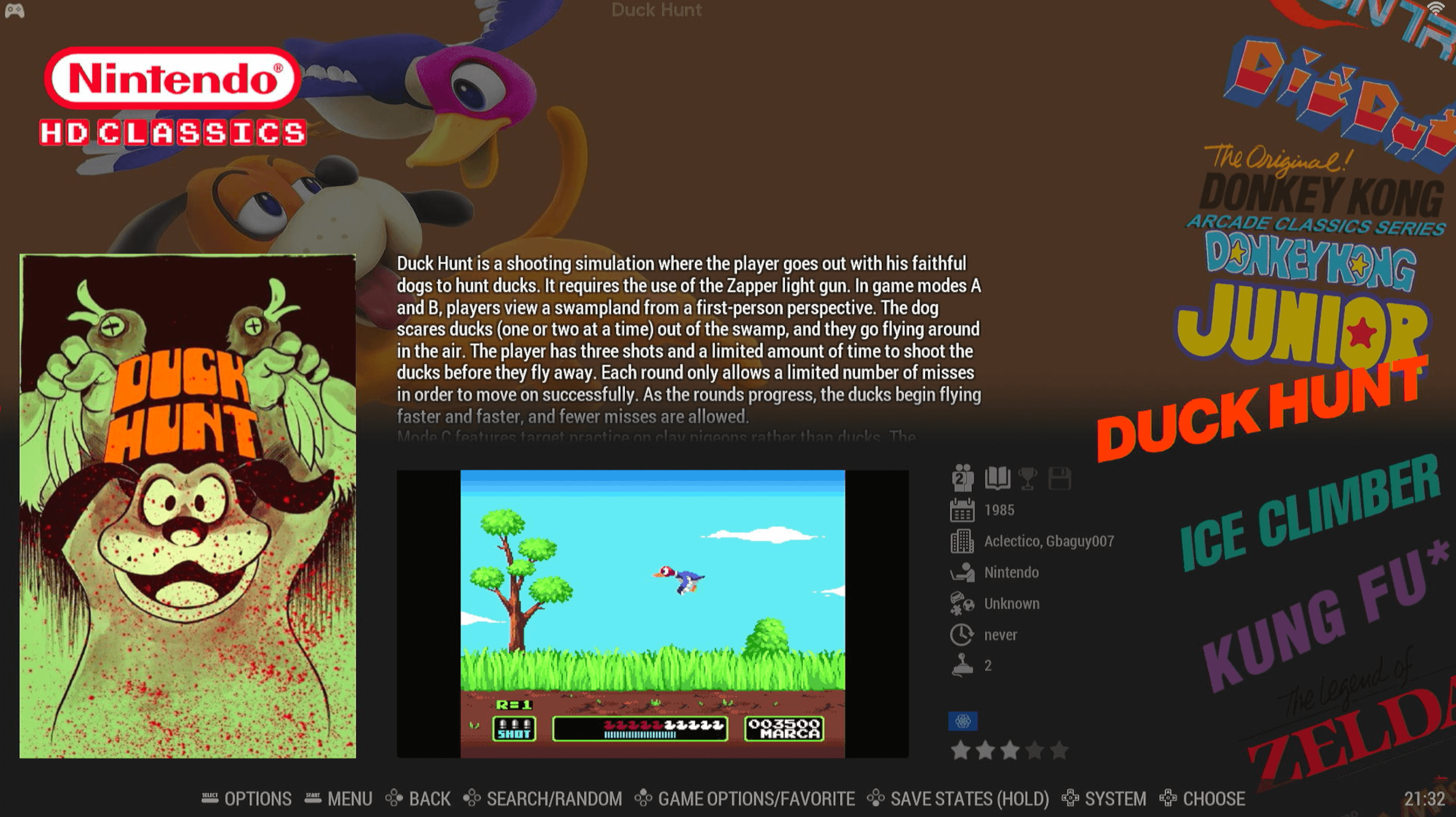Click the trophy achievements icon
This screenshot has height=817, width=1456.
click(1028, 478)
